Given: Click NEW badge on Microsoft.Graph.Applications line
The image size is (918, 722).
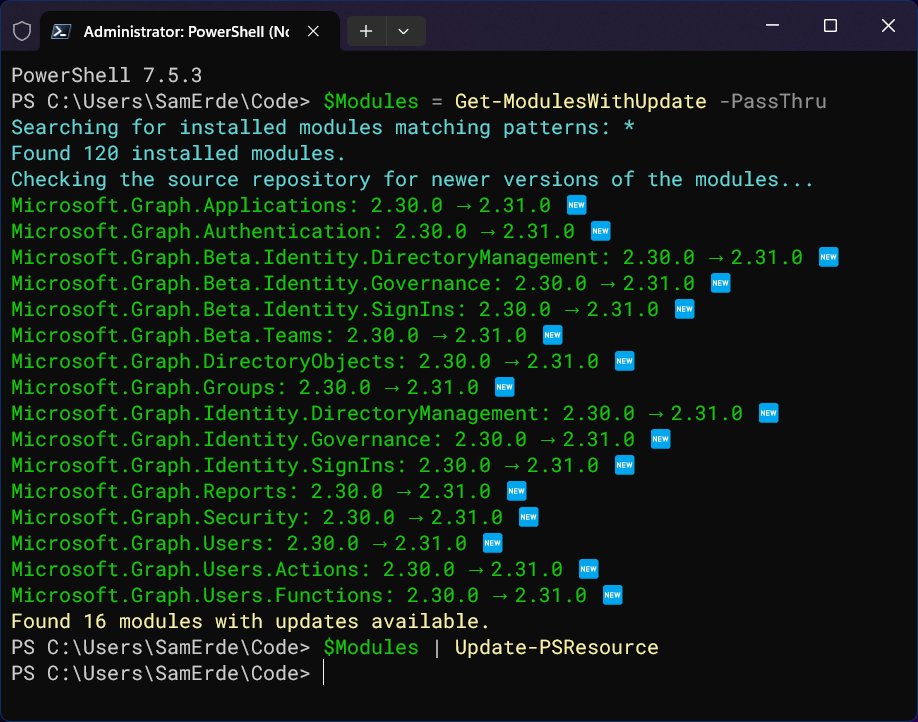Looking at the screenshot, I should (x=577, y=205).
